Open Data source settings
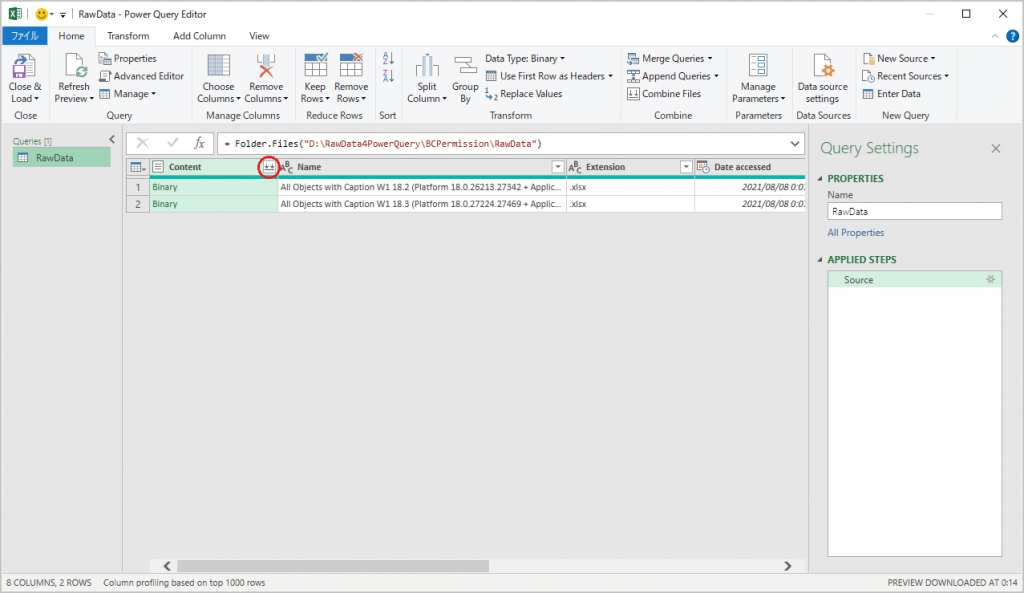1024x593 pixels. click(822, 79)
